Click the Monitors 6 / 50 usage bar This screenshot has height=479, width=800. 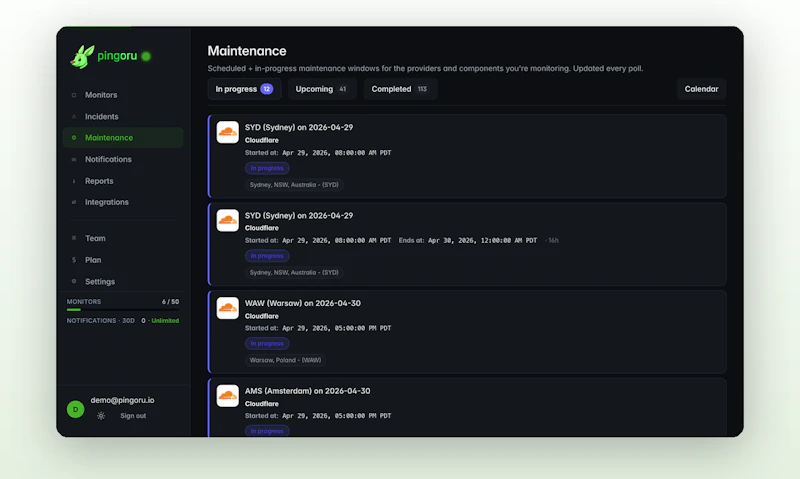tap(122, 309)
